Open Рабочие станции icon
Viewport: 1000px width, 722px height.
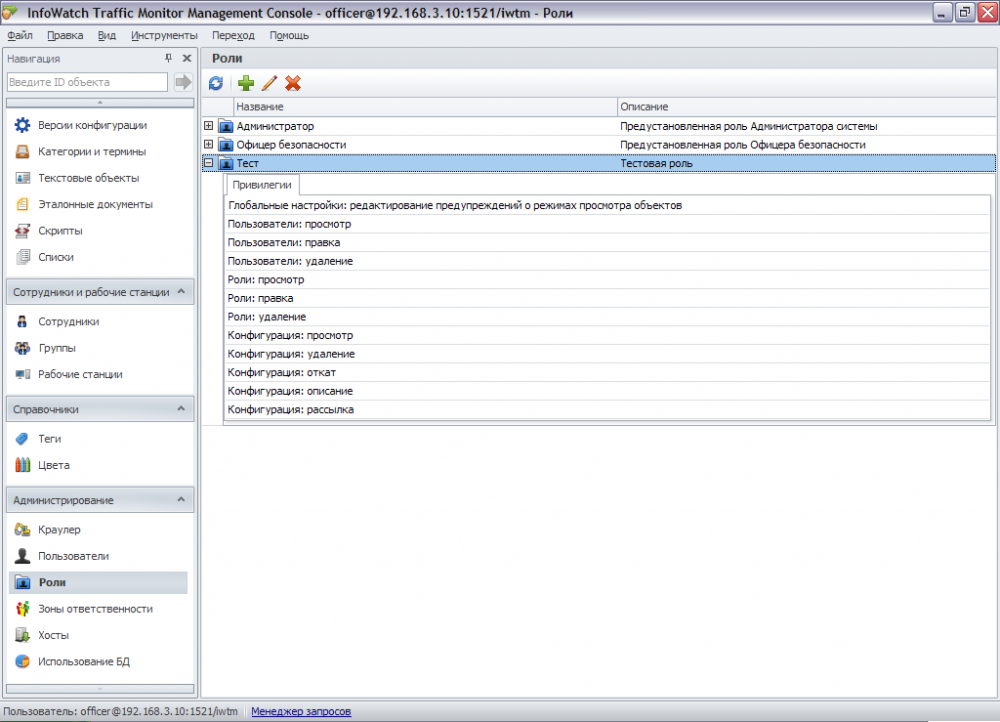point(22,374)
